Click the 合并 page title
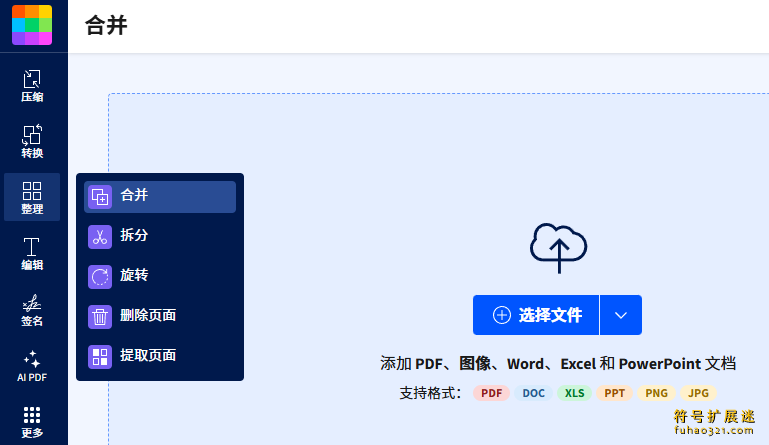The image size is (769, 445). tap(106, 25)
